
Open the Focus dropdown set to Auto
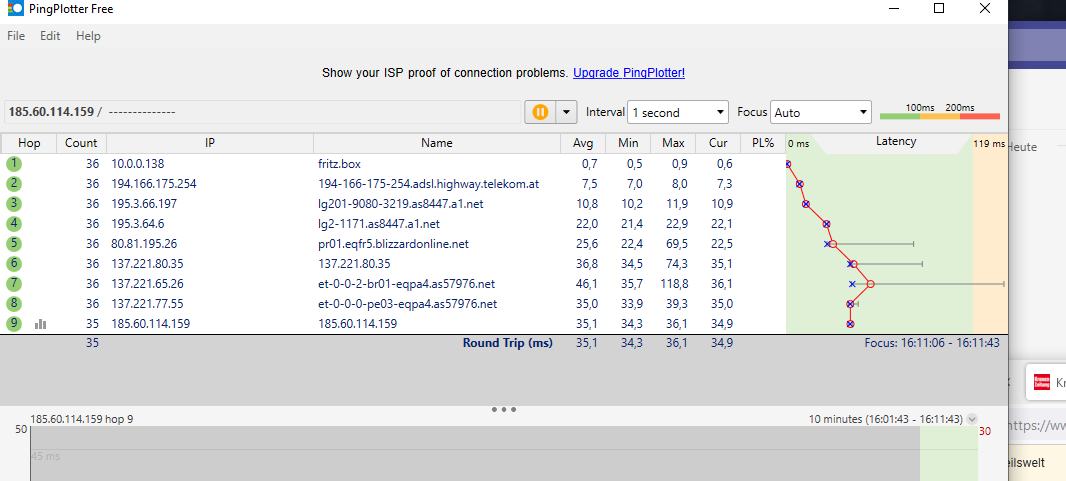(821, 113)
